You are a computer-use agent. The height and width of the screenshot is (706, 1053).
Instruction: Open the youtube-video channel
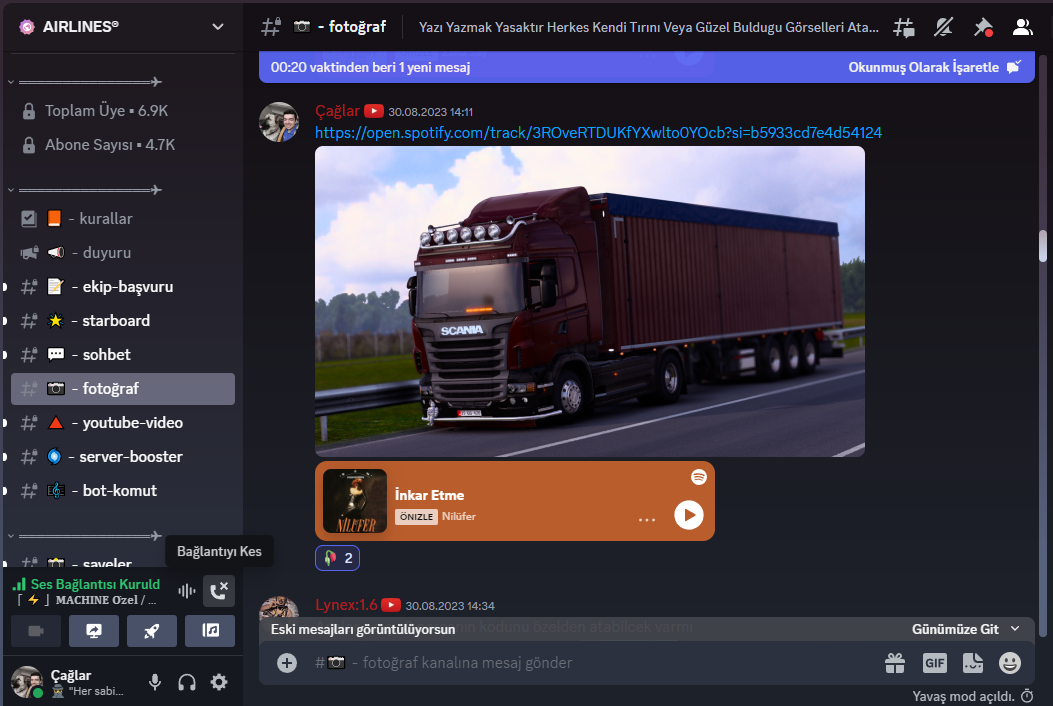tap(123, 423)
